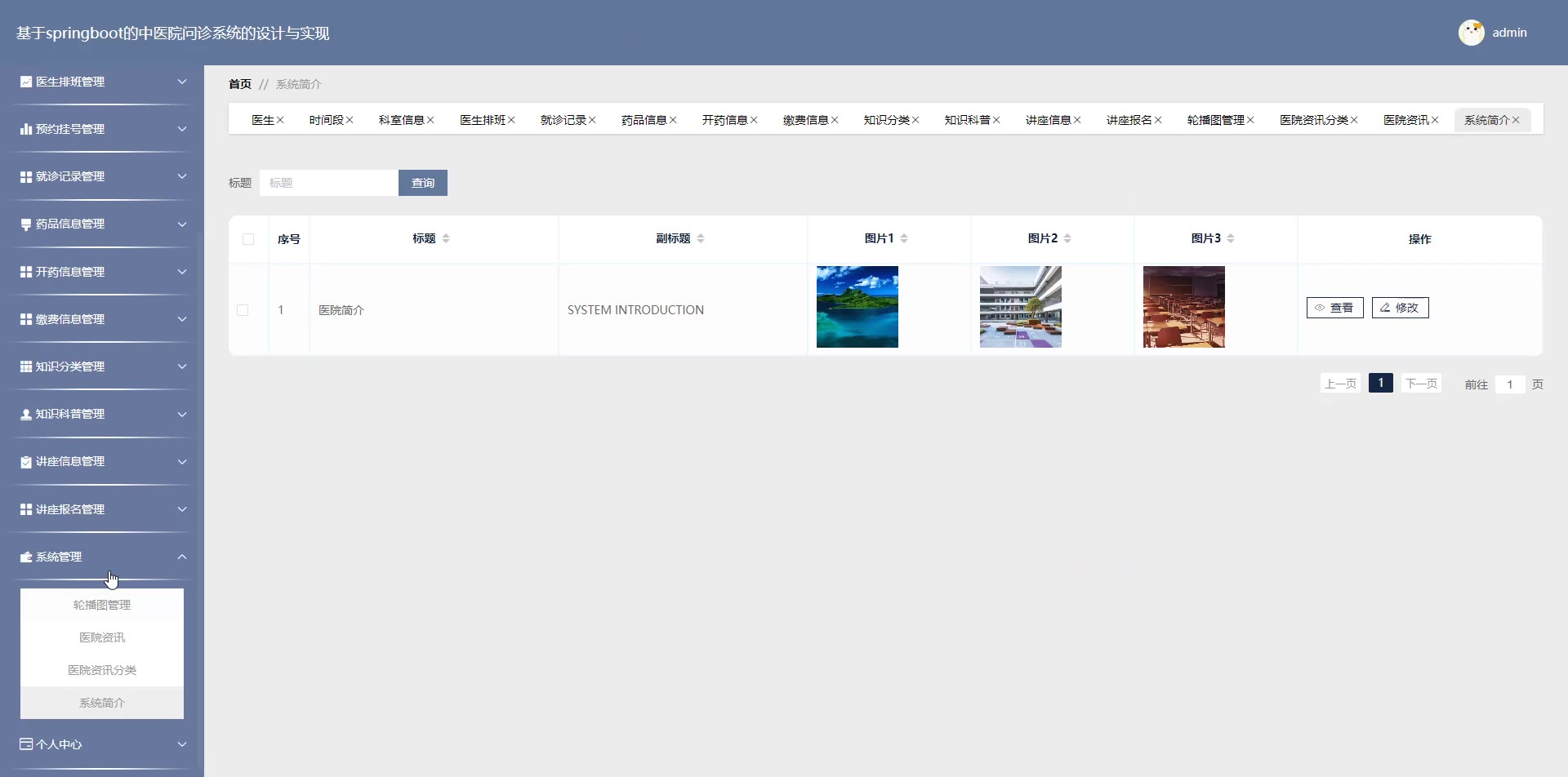Screen dimensions: 1568x777
Task: Open the 图片2 building thumbnail
Action: [x=1021, y=307]
